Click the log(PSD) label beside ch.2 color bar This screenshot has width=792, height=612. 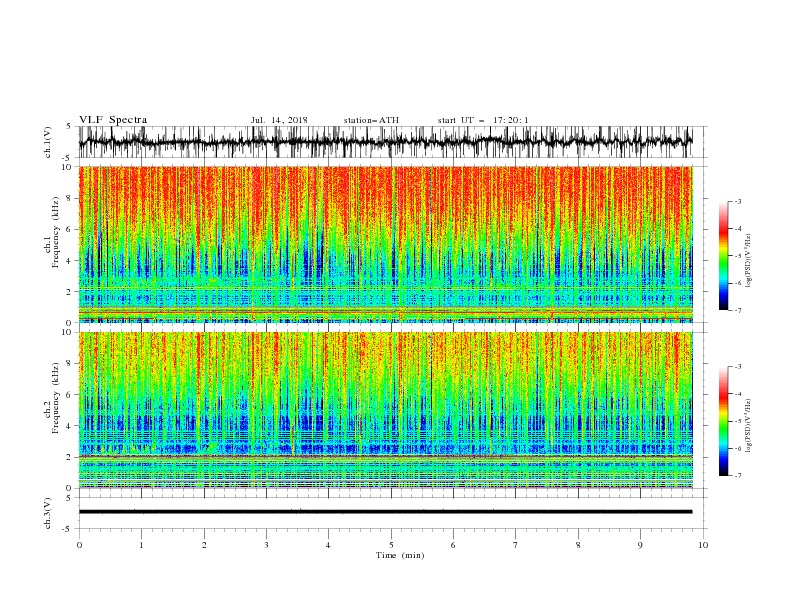coord(748,425)
